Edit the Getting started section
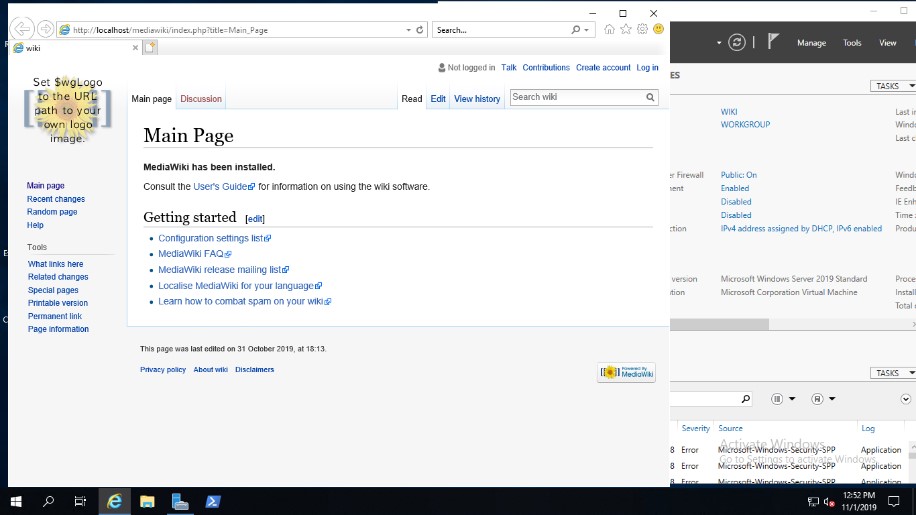916x515 pixels. [x=255, y=219]
